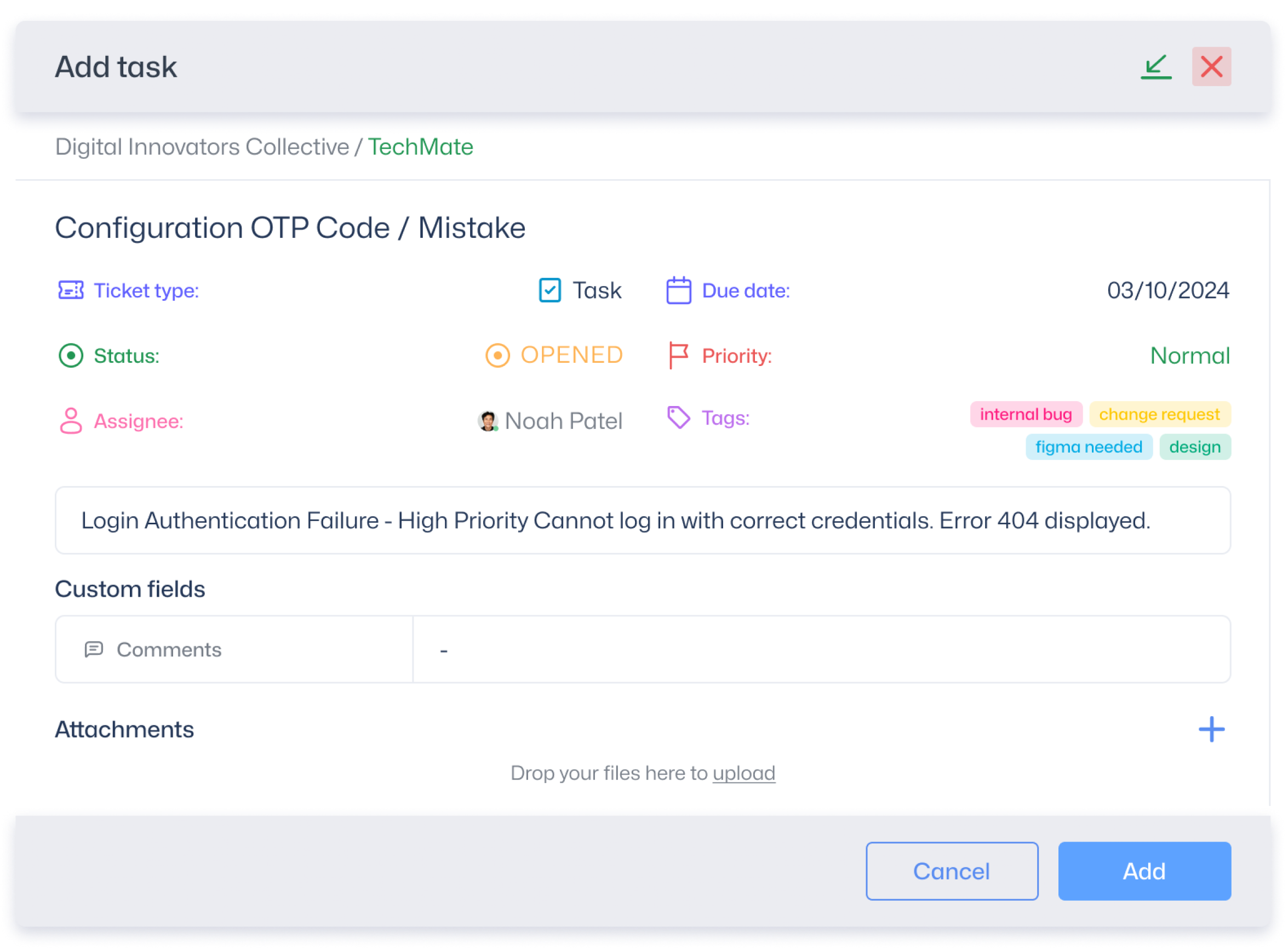Click the ticket type icon
Screen dimensions: 1288x949
[x=71, y=291]
